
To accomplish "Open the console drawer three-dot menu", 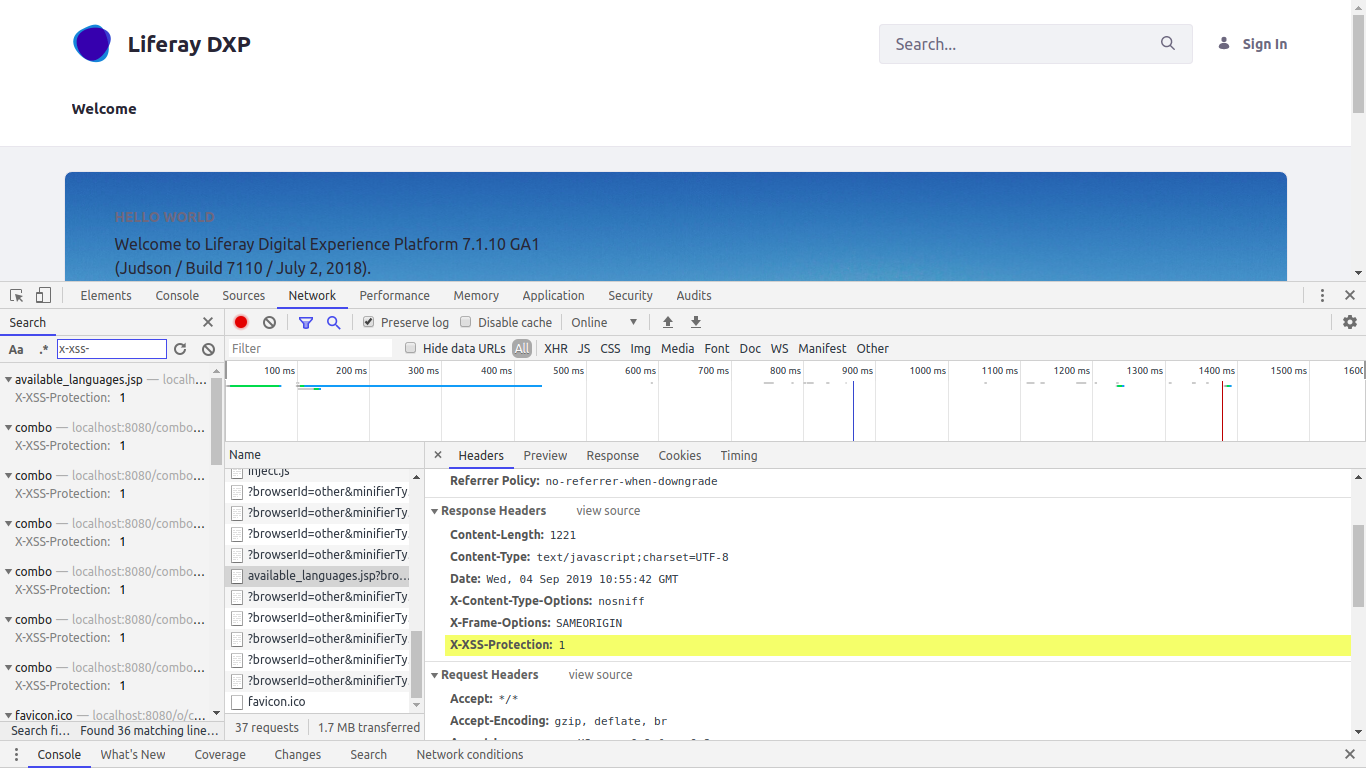I will click(15, 755).
